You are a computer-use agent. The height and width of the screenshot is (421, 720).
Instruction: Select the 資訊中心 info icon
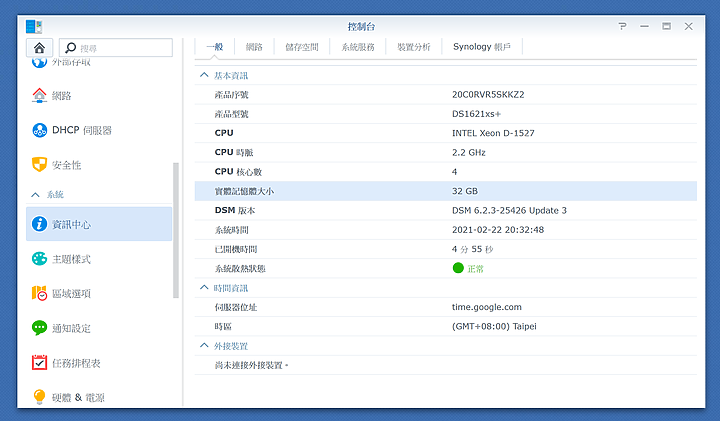click(39, 224)
